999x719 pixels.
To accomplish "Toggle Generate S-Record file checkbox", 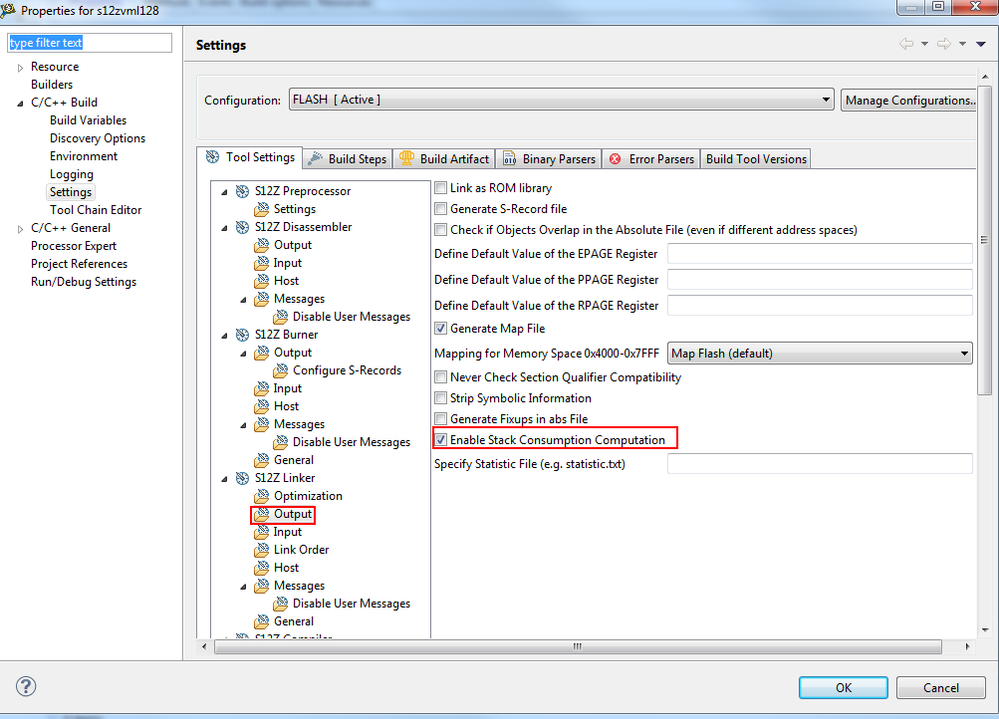I will [x=440, y=209].
